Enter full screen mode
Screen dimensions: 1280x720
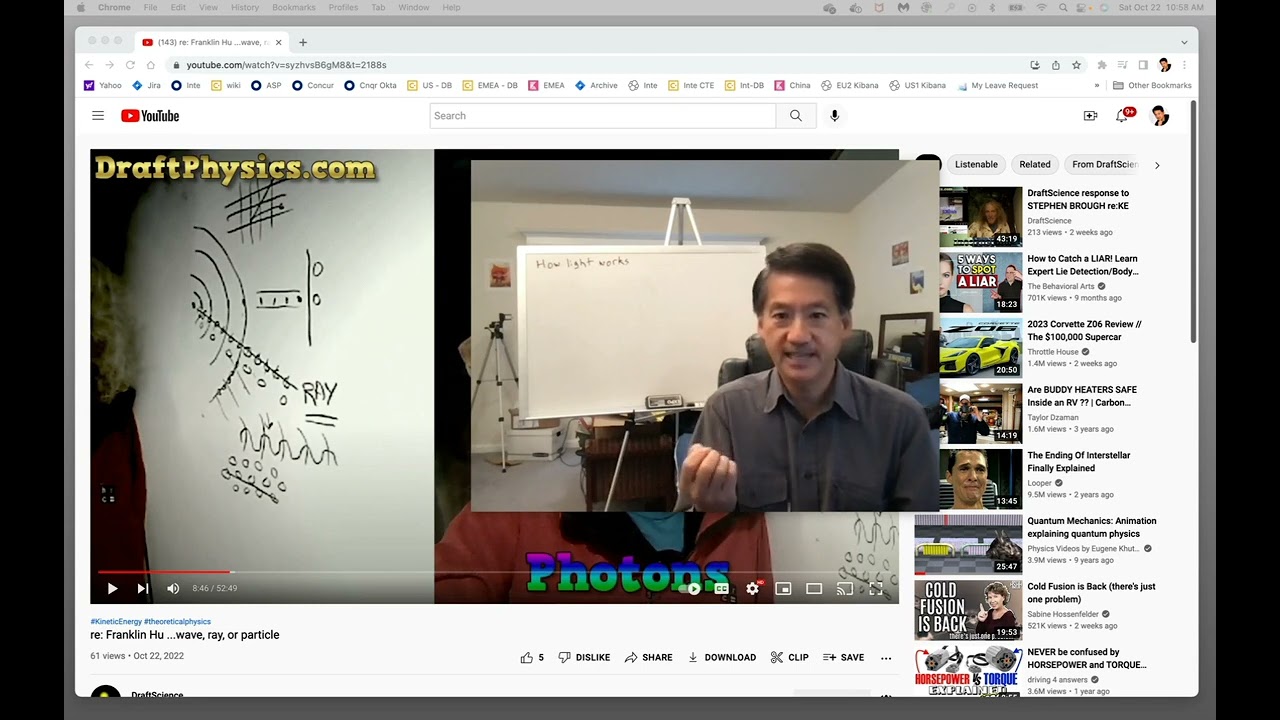point(876,589)
